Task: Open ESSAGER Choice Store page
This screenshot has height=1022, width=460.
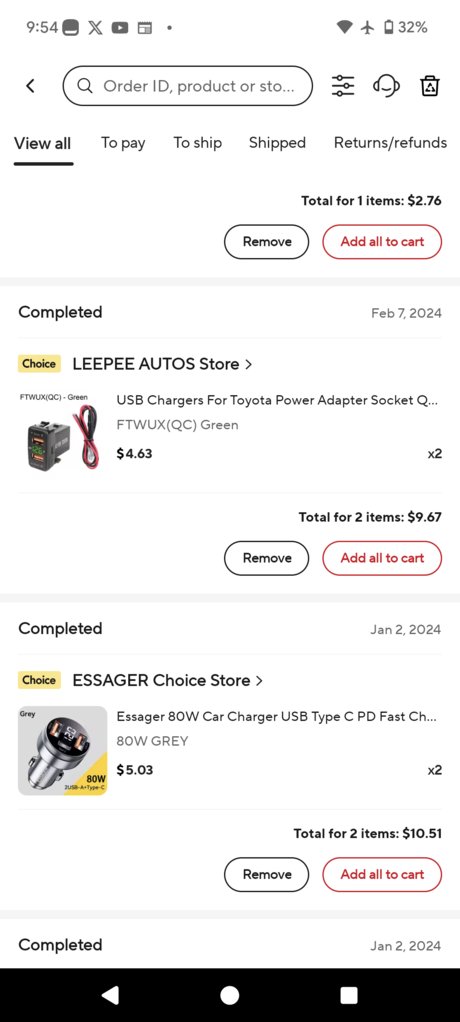Action: pos(167,680)
